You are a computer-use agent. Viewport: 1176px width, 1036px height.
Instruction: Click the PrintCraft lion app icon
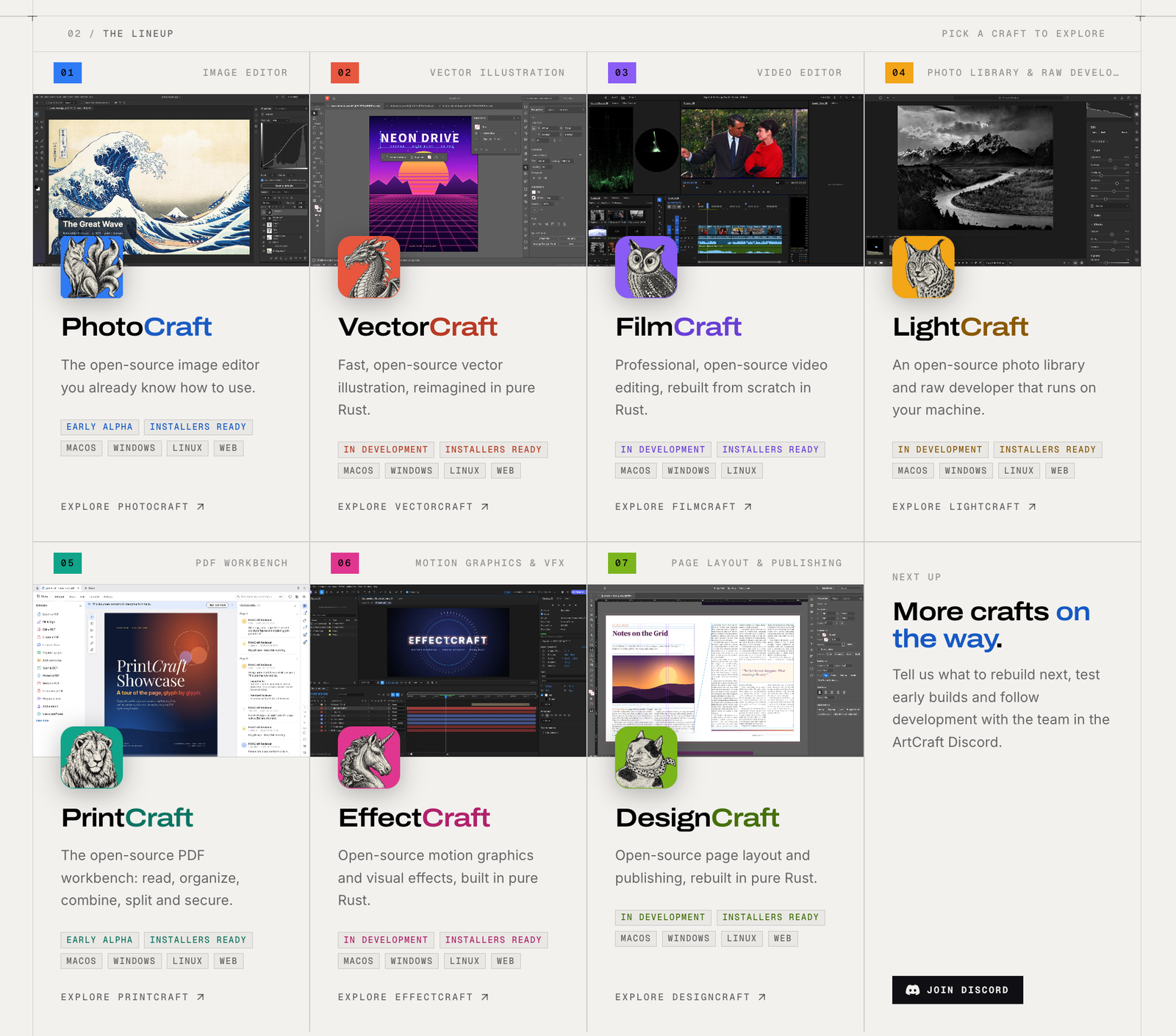click(92, 758)
